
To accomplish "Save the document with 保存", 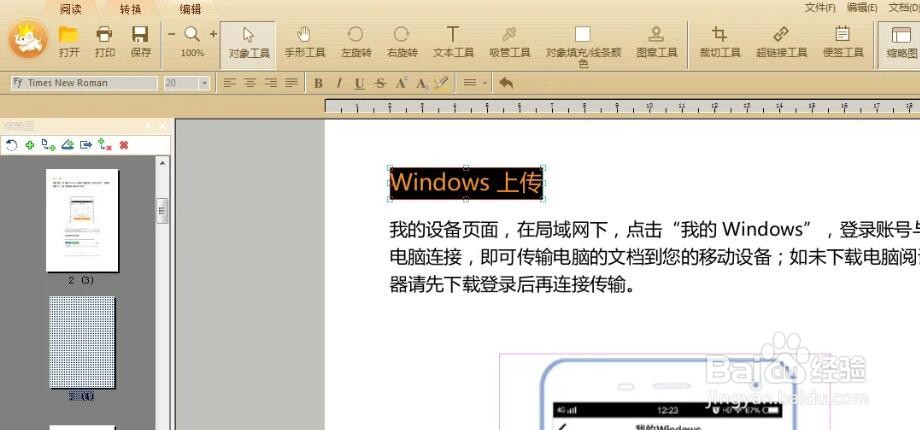I will coord(140,41).
